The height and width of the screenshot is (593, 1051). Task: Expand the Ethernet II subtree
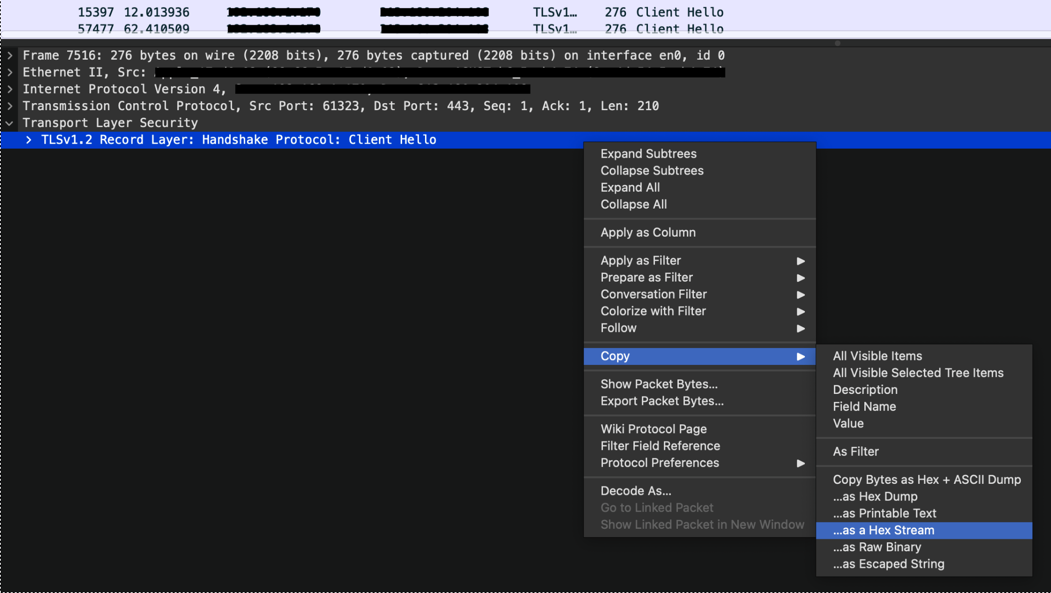point(9,72)
